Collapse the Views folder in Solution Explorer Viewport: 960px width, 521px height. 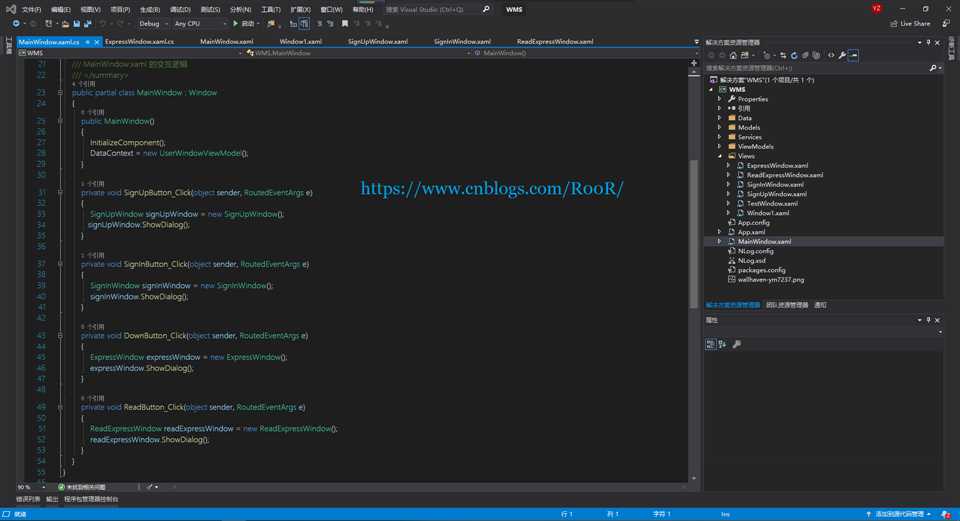[719, 156]
